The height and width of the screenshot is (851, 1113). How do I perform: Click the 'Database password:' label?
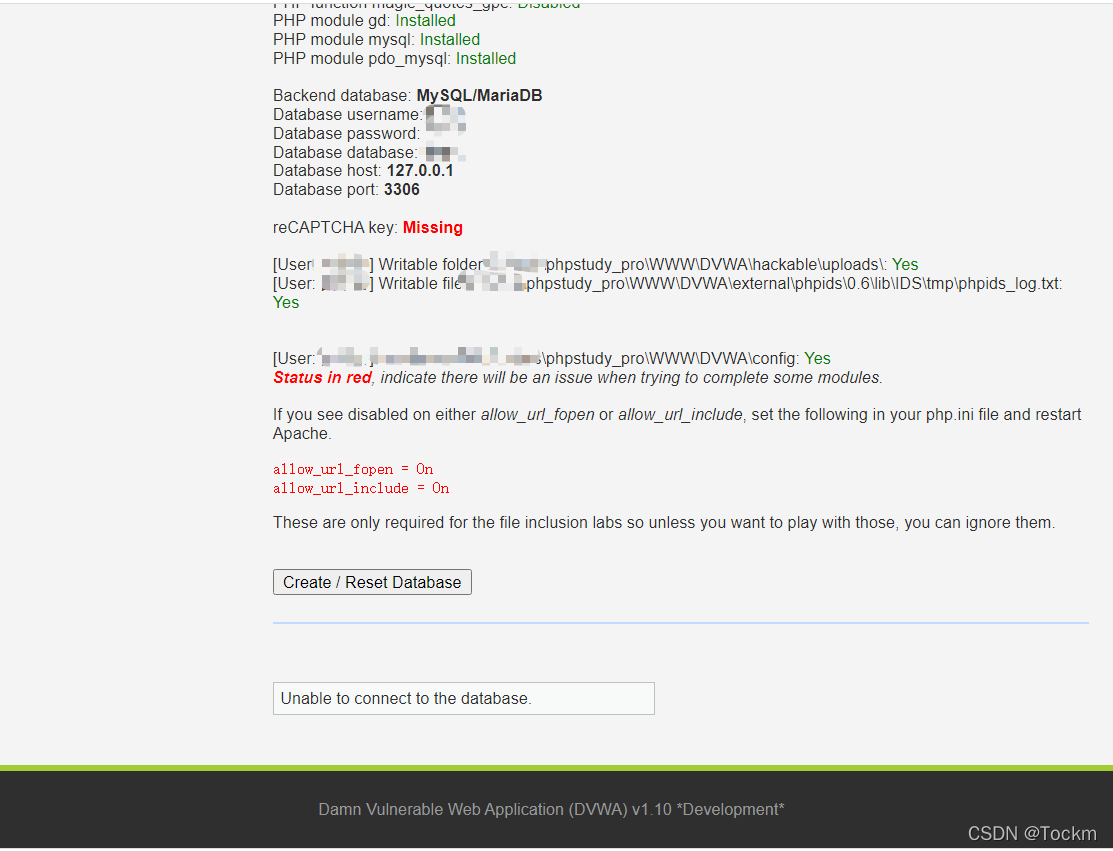click(x=346, y=133)
